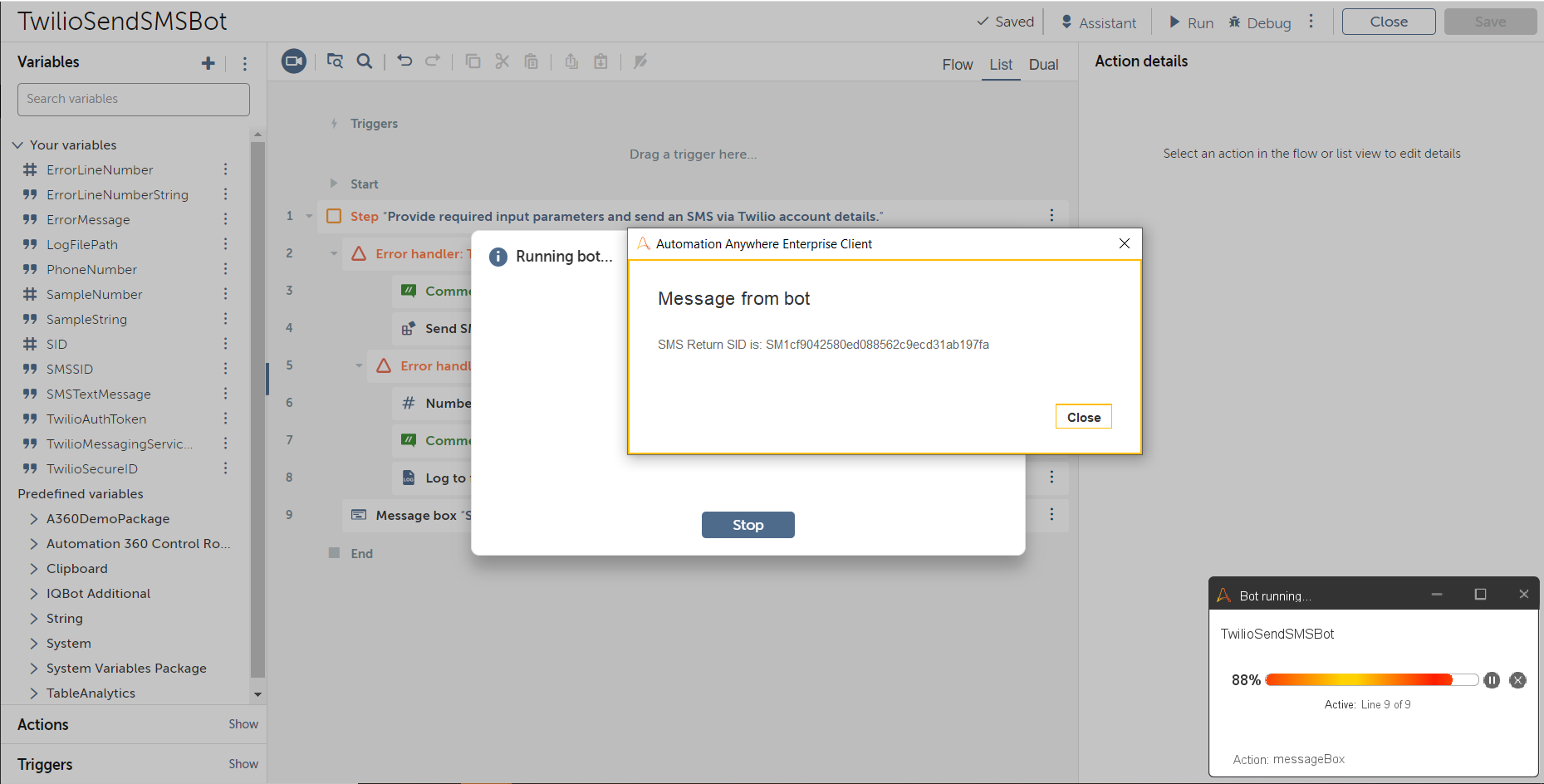Show the Actions panel
Screen dimensions: 1544x784
coord(243,724)
